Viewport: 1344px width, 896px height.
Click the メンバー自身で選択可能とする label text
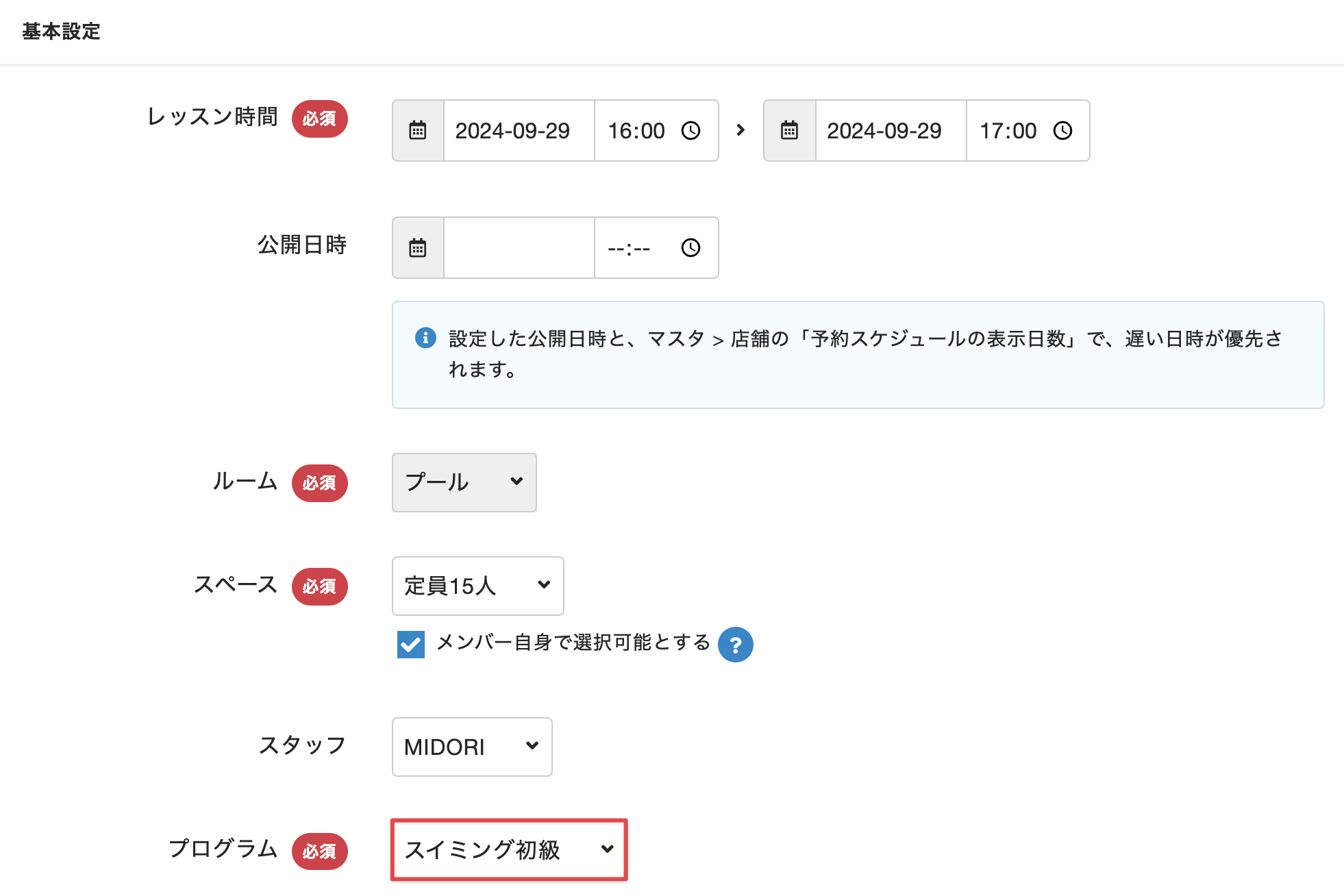[x=573, y=643]
